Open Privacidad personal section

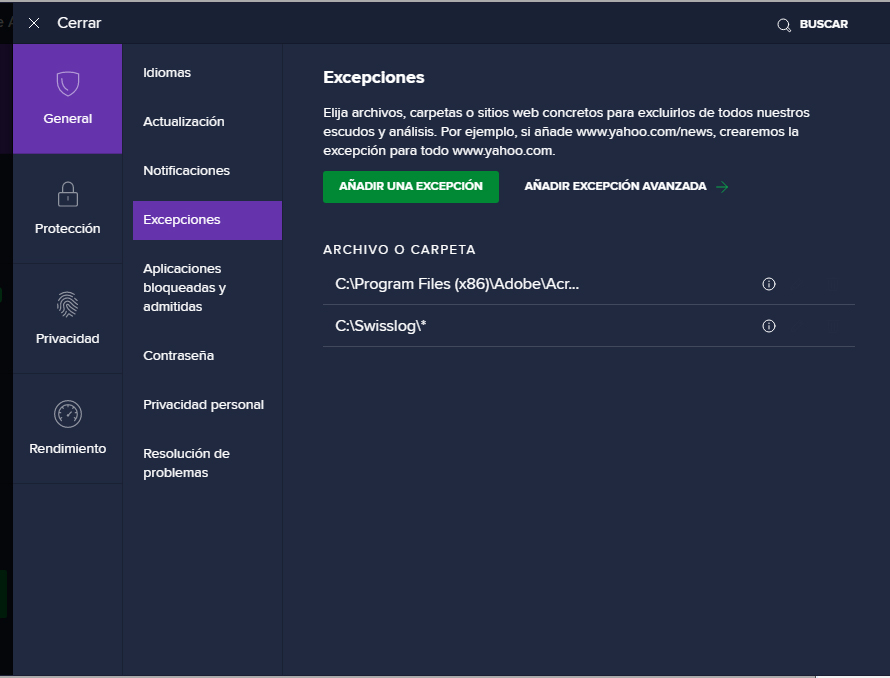tap(204, 405)
